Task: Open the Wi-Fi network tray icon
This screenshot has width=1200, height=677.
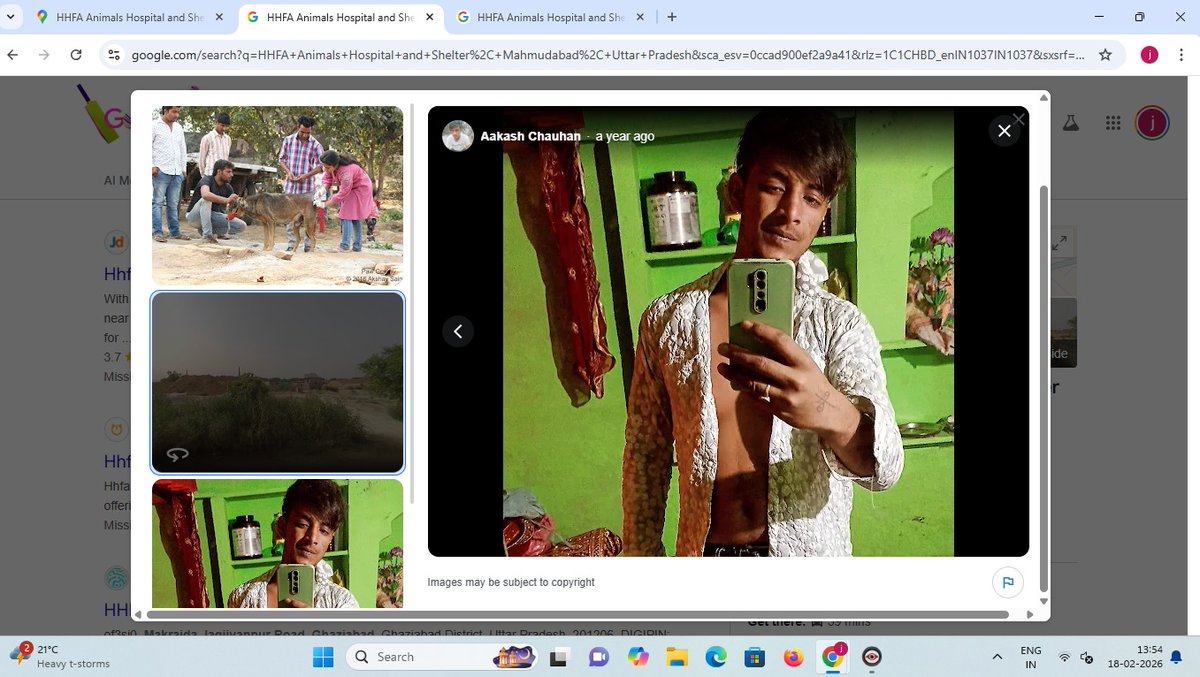Action: [x=1065, y=657]
